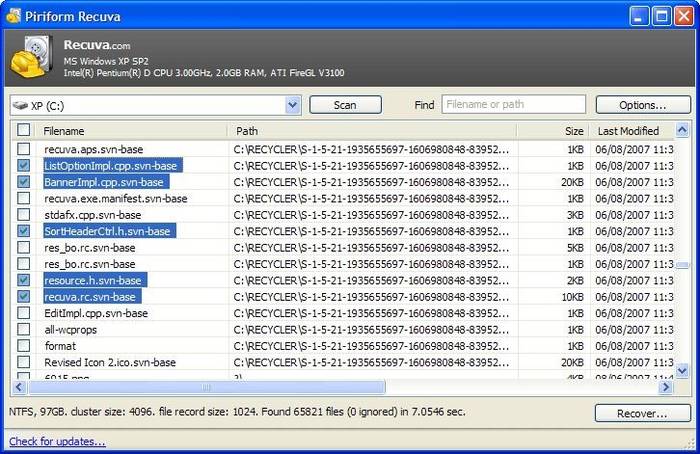Maximize the Recuva window
The width and height of the screenshot is (700, 454).
[x=661, y=15]
